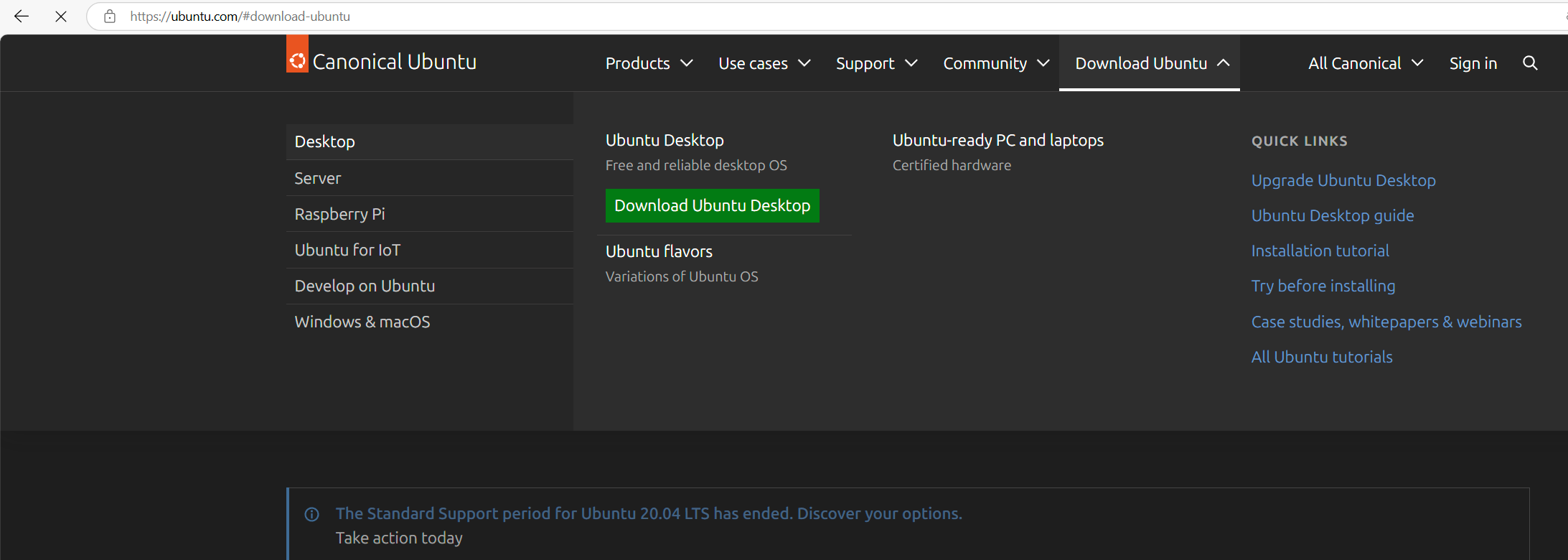Open the Community dropdown menu
The image size is (1568, 560).
pyautogui.click(x=996, y=63)
